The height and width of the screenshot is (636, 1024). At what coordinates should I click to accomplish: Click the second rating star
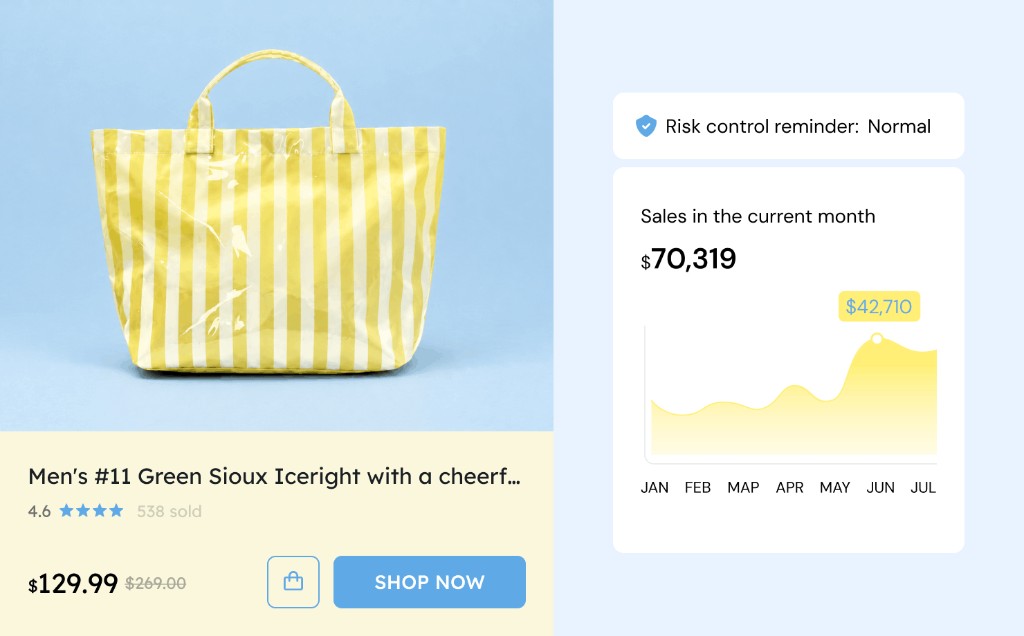[83, 511]
